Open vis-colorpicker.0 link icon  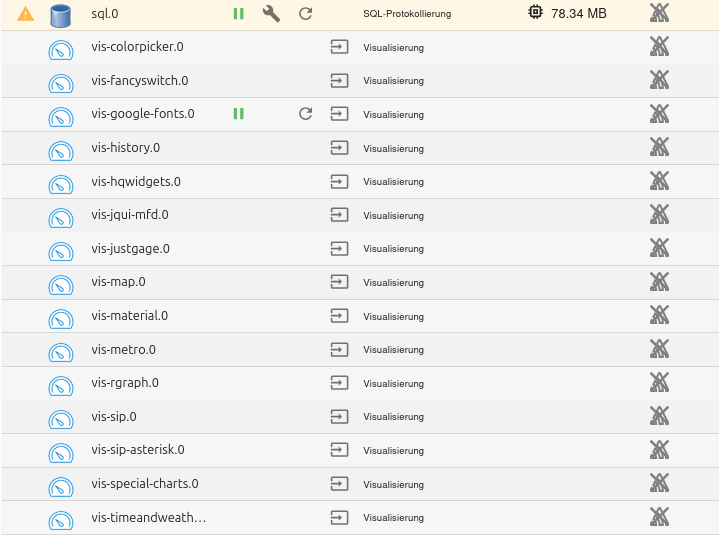339,47
